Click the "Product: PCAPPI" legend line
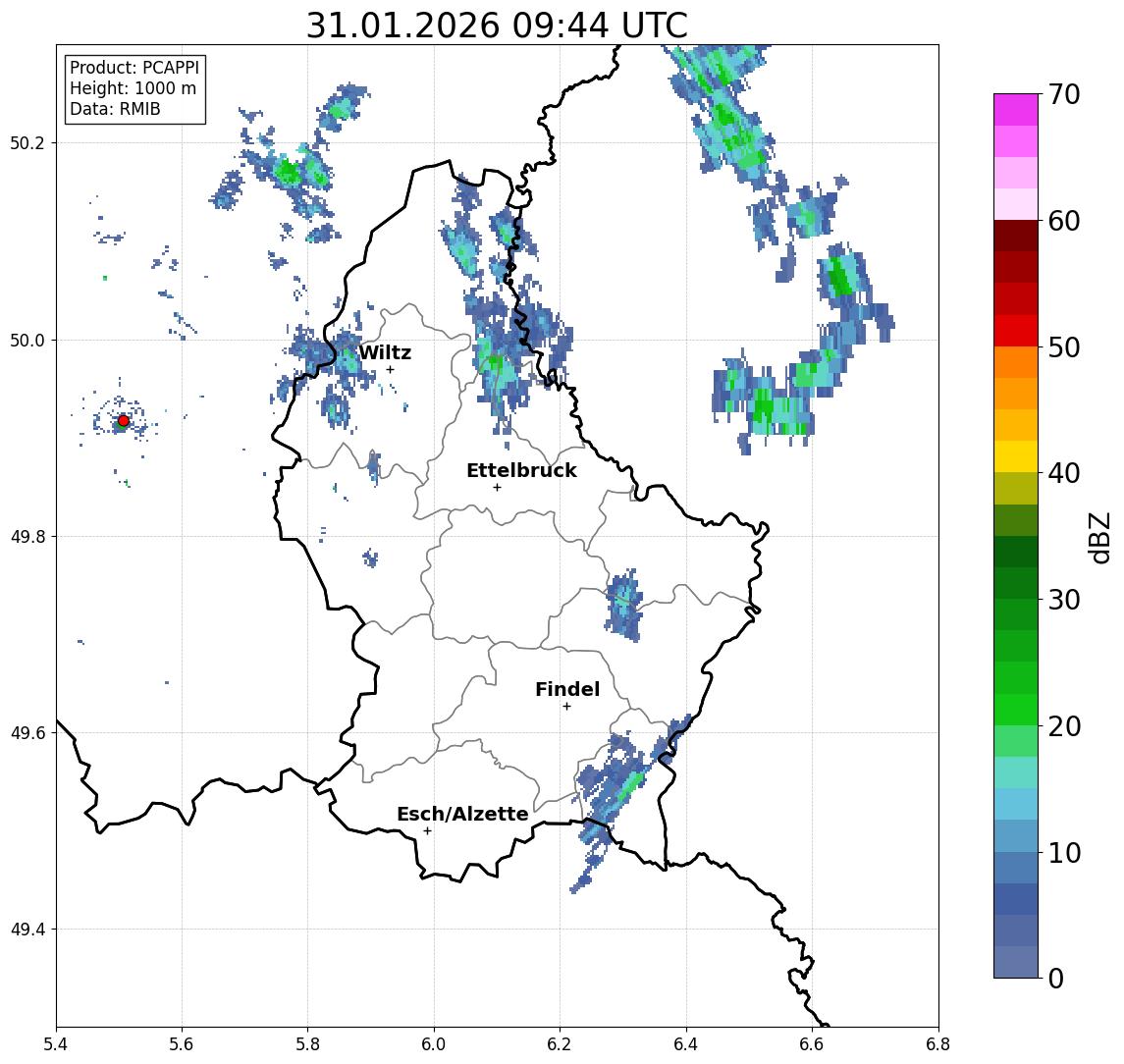The width and height of the screenshot is (1124, 1064). click(x=134, y=68)
